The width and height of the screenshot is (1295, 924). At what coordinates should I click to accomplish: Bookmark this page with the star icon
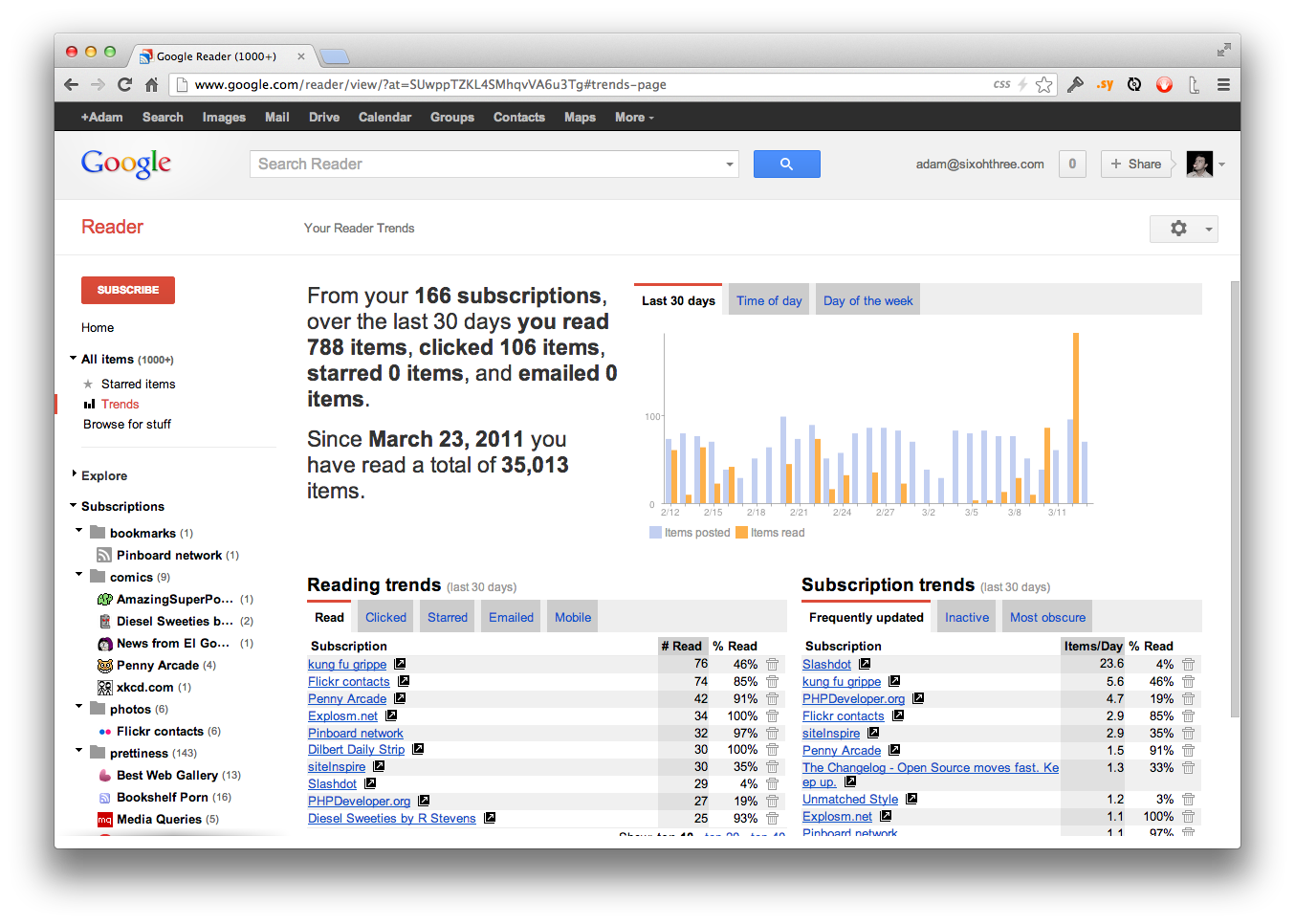tap(1044, 84)
